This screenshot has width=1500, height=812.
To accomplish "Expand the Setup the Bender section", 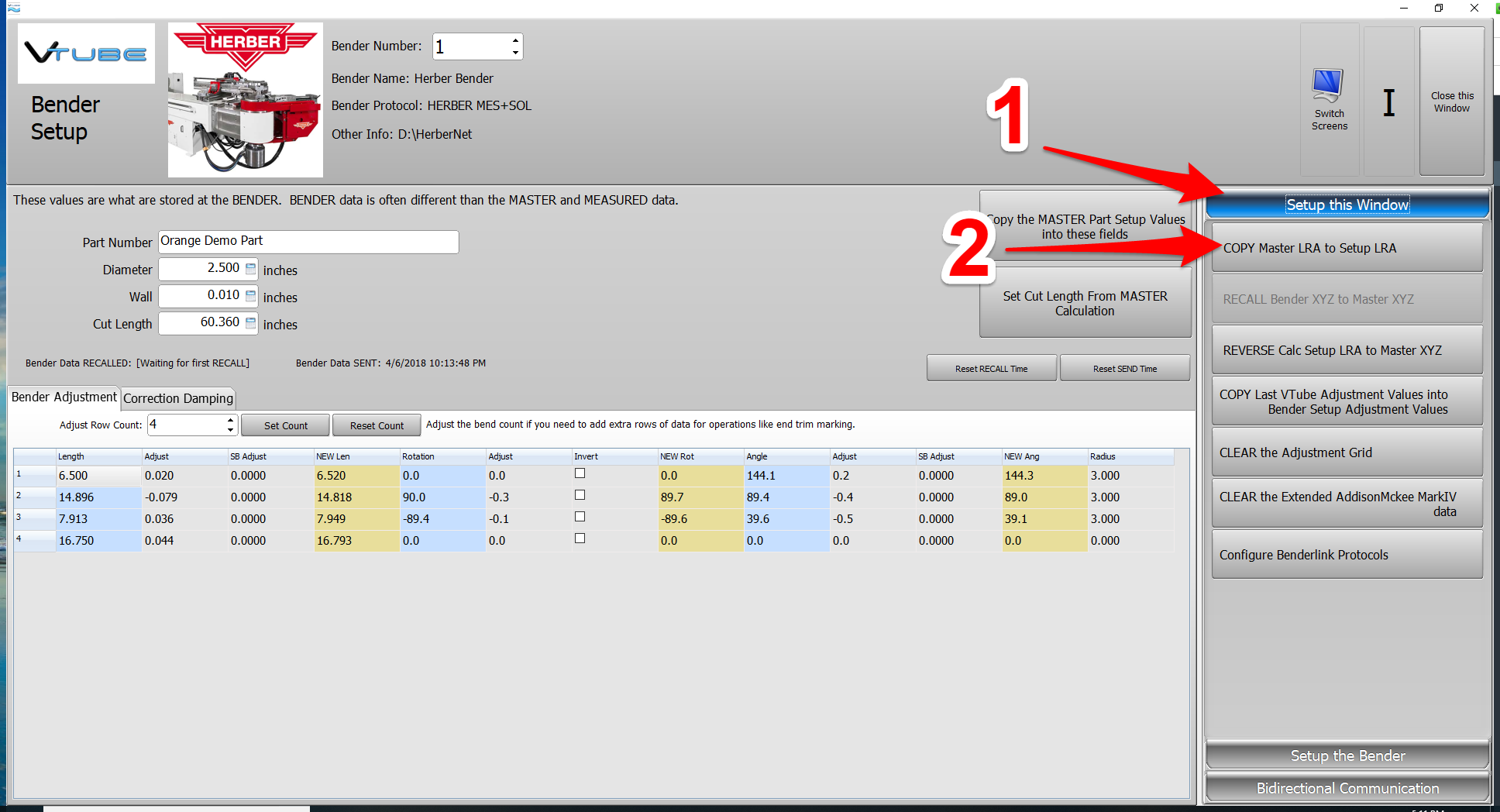I will coord(1347,755).
